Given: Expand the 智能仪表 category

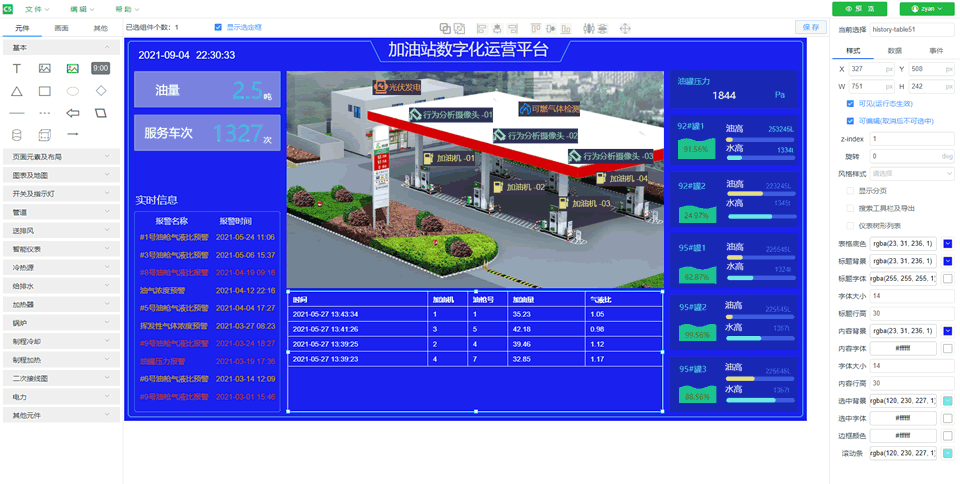Looking at the screenshot, I should click(x=61, y=249).
